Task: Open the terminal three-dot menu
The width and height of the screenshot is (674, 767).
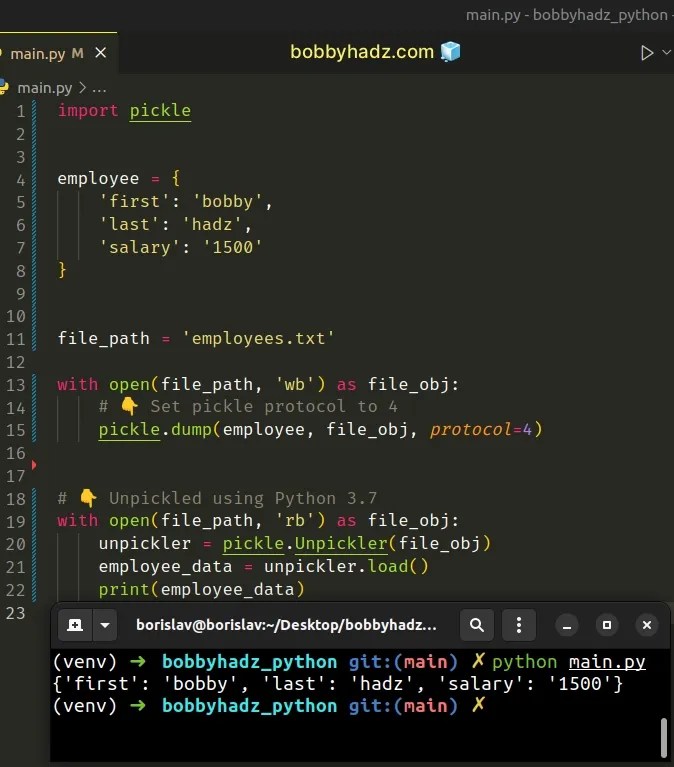Action: coord(519,625)
